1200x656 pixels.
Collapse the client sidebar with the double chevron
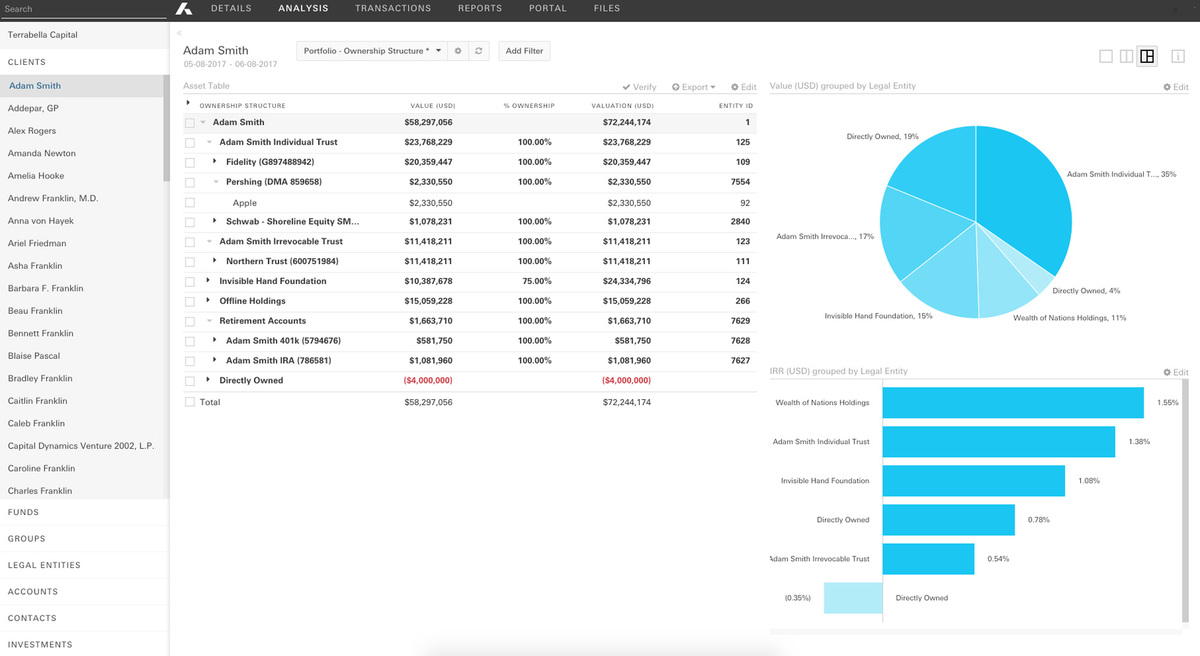pyautogui.click(x=178, y=34)
